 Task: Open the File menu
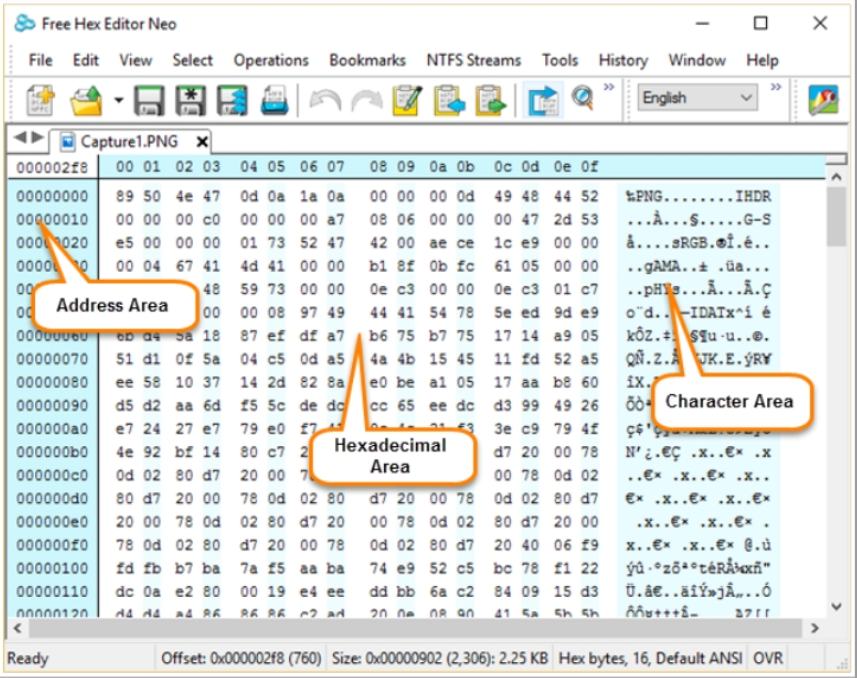pyautogui.click(x=40, y=60)
